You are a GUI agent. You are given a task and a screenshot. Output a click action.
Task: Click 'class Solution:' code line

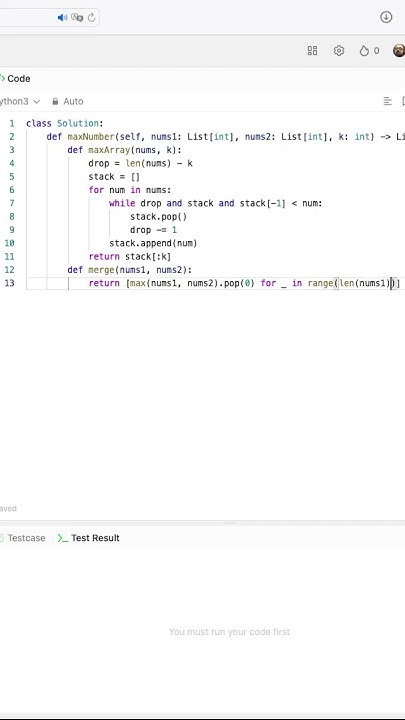coord(65,123)
